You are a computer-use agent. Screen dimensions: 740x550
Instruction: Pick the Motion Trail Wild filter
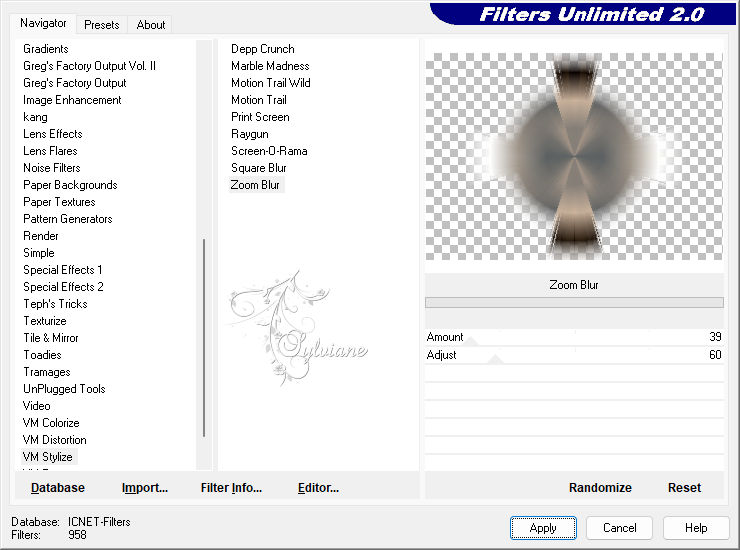pos(270,83)
